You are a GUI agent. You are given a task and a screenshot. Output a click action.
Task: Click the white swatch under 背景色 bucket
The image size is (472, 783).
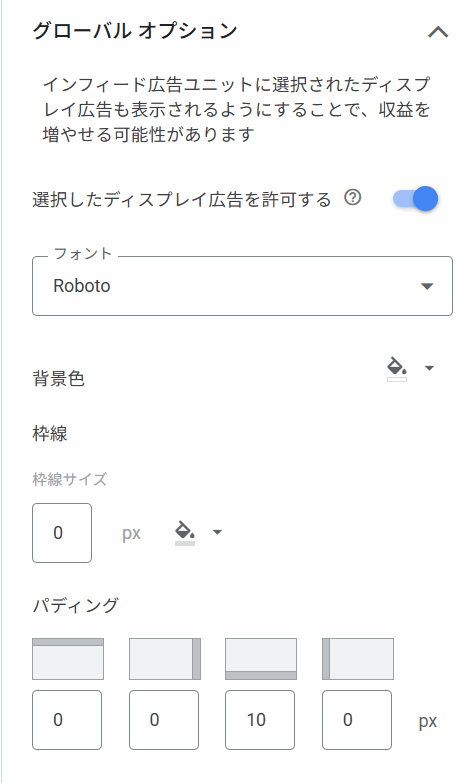397,380
